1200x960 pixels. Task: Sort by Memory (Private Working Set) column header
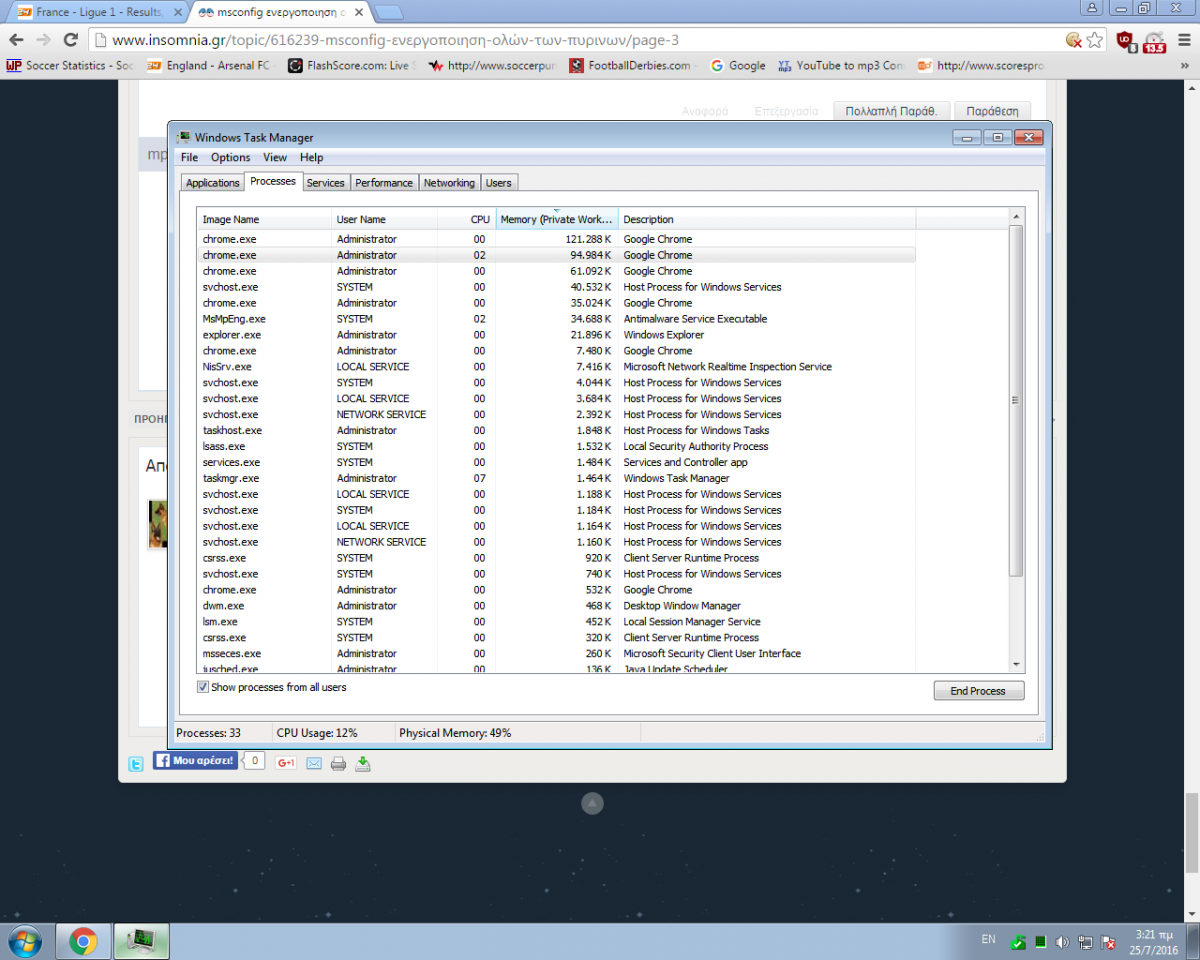(x=556, y=219)
